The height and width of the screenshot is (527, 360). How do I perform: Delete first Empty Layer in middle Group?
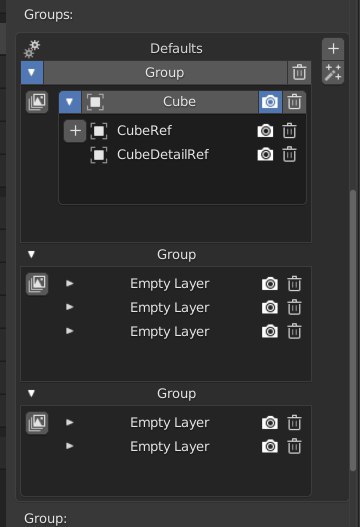pyautogui.click(x=294, y=284)
